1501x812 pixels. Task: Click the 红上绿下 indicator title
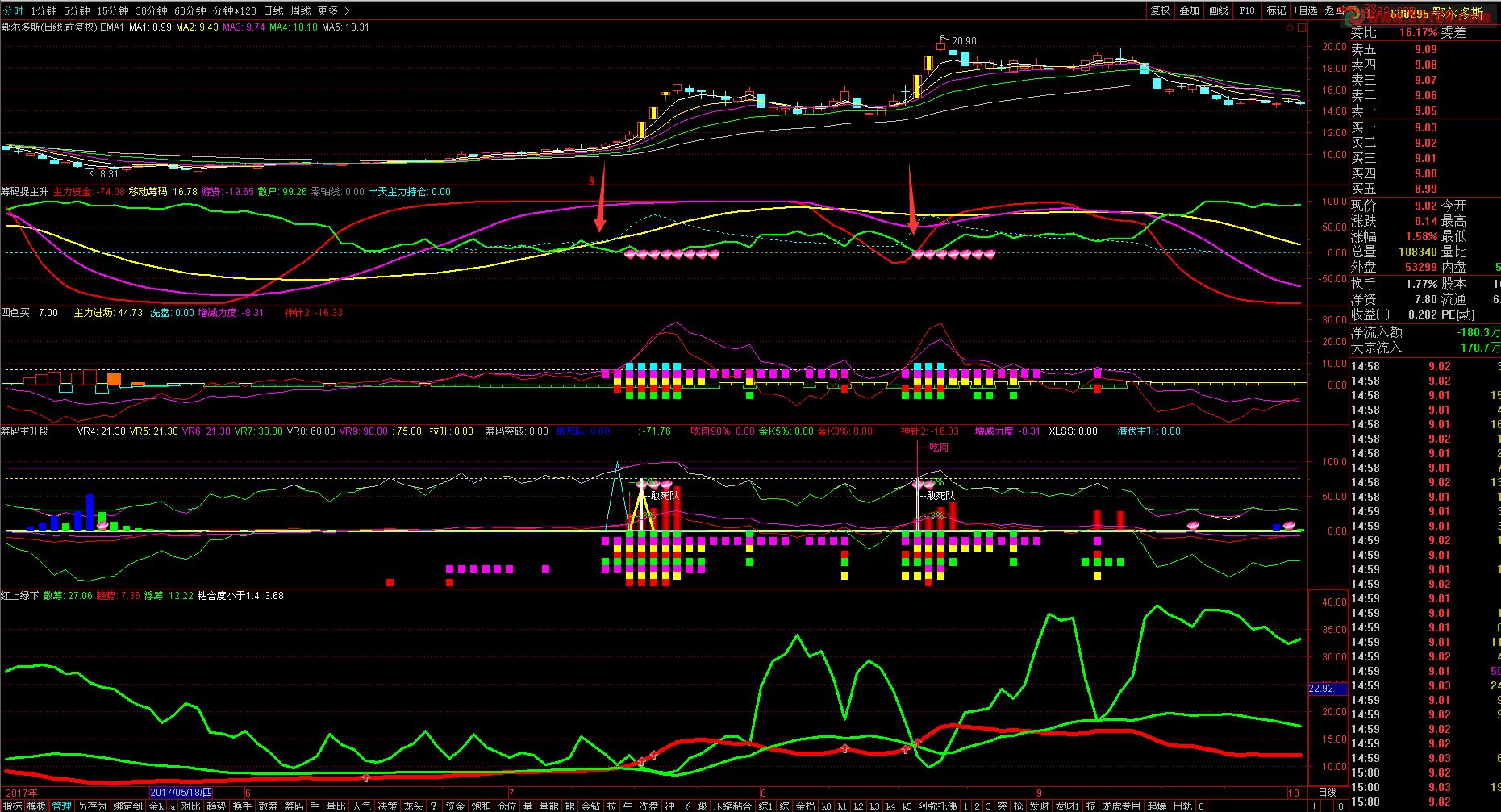click(19, 596)
